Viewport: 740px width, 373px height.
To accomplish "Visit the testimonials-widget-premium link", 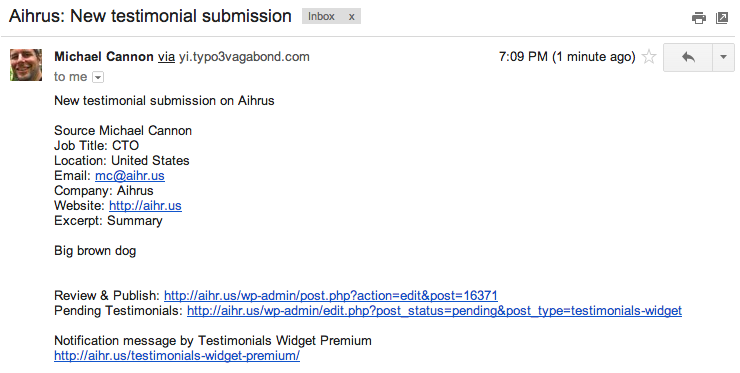I will [177, 356].
